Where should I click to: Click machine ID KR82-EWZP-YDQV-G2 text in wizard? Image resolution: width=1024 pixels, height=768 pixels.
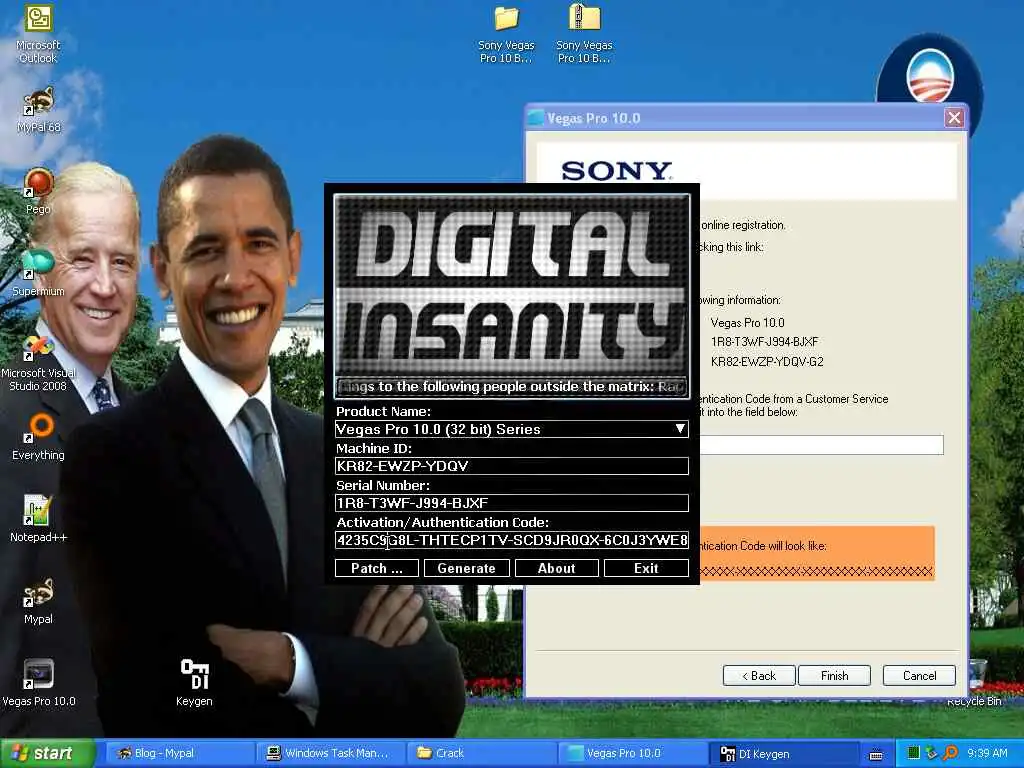767,362
